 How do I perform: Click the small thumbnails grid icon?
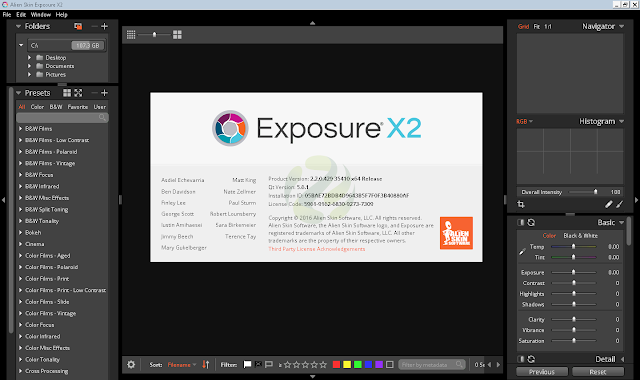pos(131,35)
